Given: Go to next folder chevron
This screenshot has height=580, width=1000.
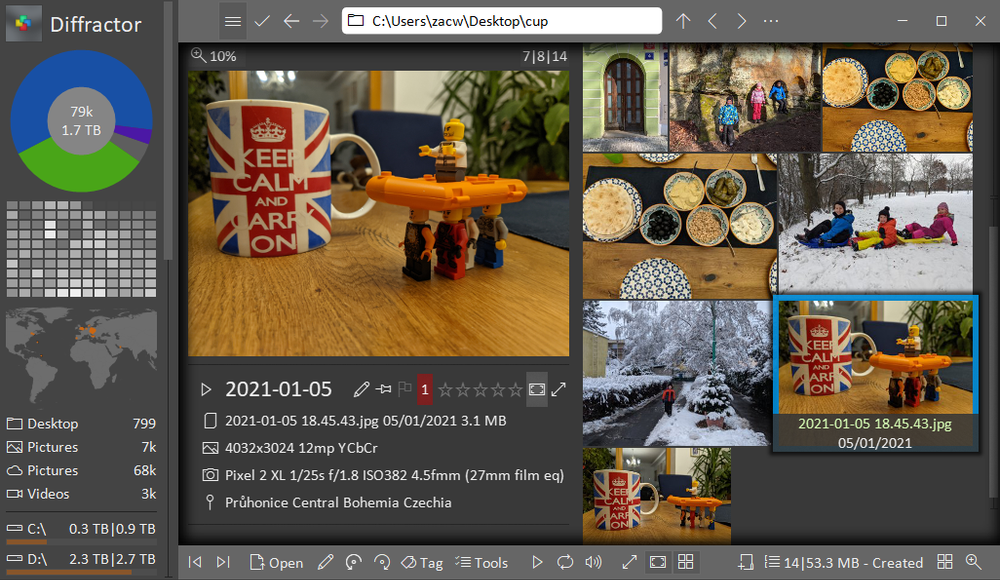Looking at the screenshot, I should [742, 22].
